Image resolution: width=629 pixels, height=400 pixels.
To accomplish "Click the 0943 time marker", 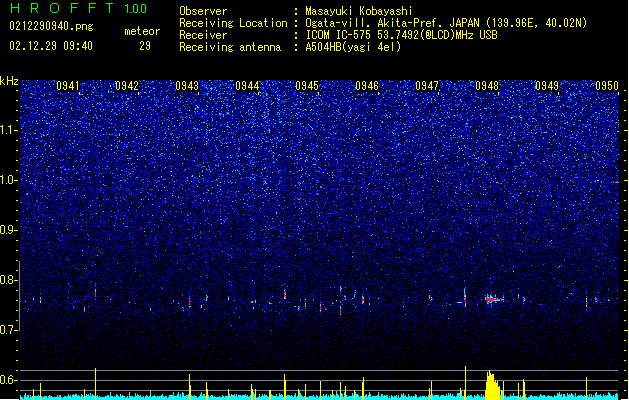I will click(187, 86).
